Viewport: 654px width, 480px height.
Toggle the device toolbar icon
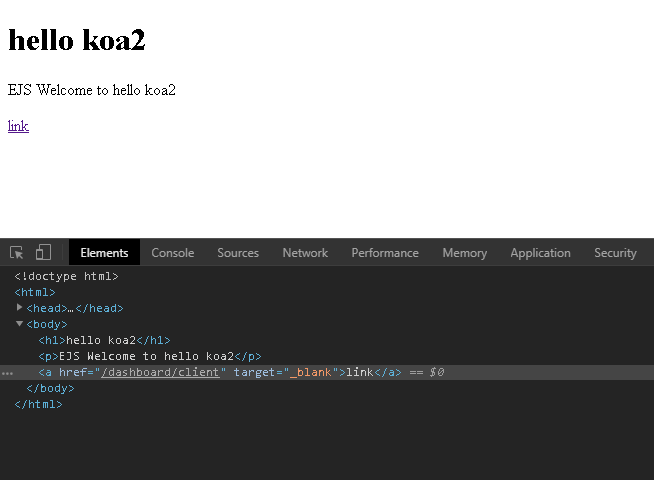[x=43, y=252]
